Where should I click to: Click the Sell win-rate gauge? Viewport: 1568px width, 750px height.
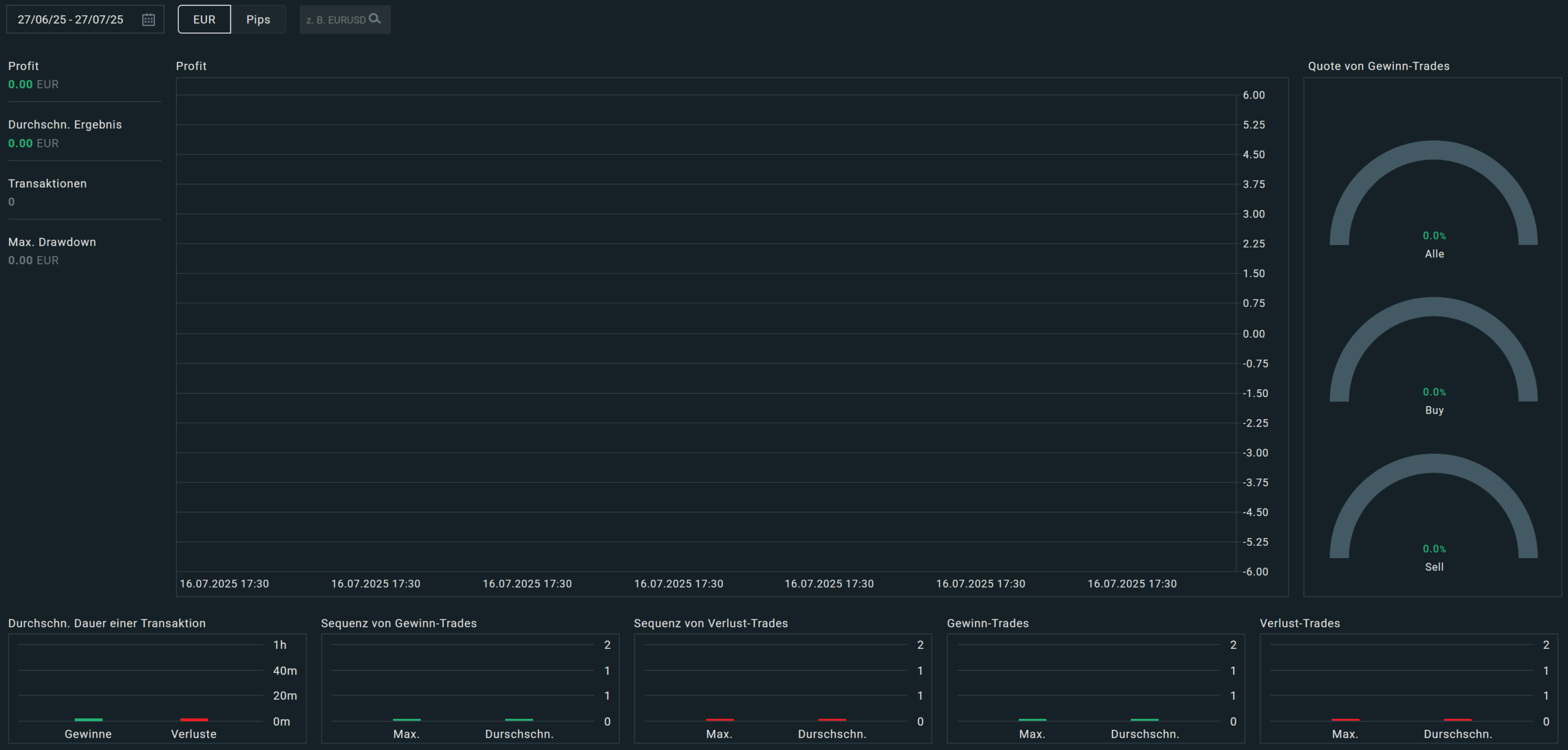tap(1433, 507)
